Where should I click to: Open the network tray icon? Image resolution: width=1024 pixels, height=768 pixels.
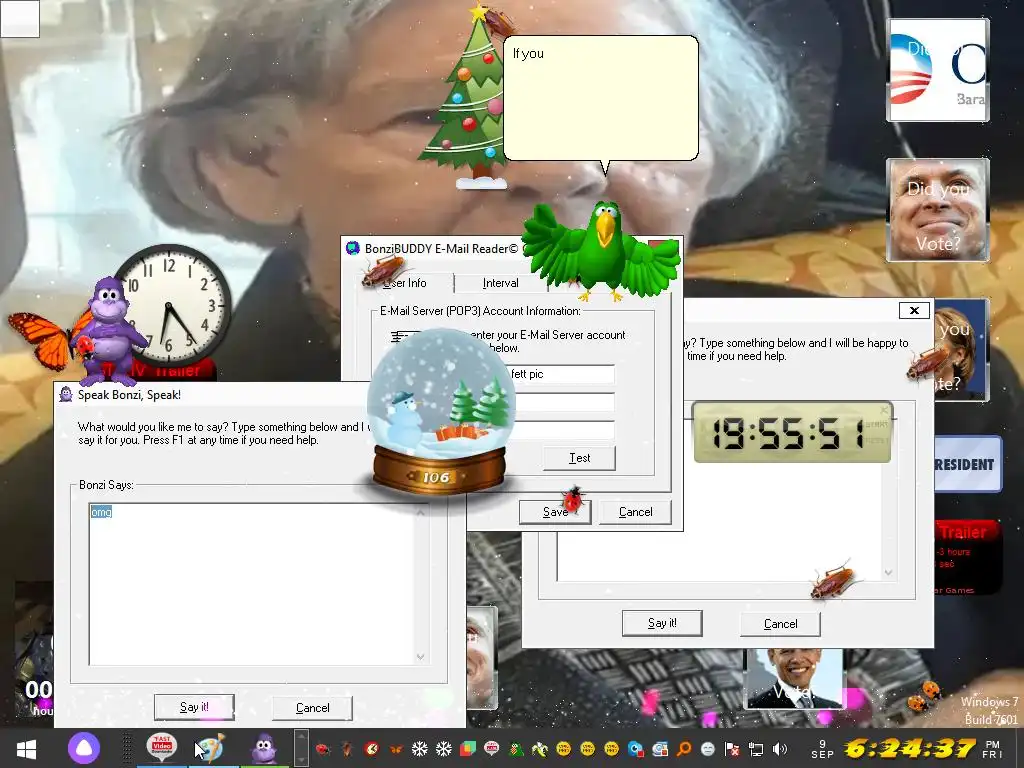[756, 749]
